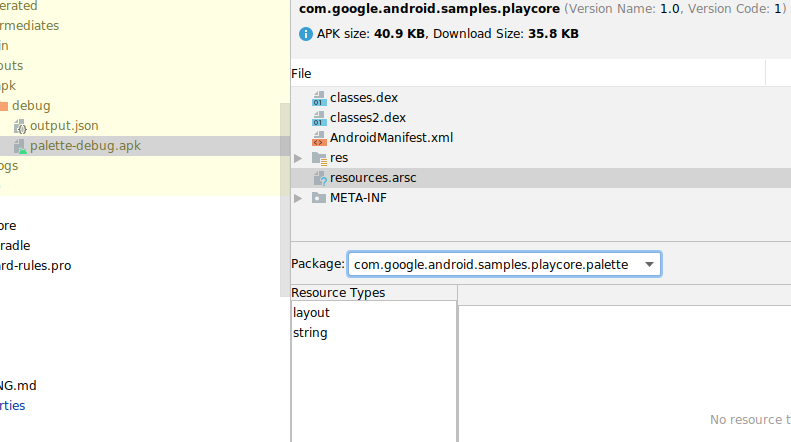Select the layout resource type

[311, 313]
